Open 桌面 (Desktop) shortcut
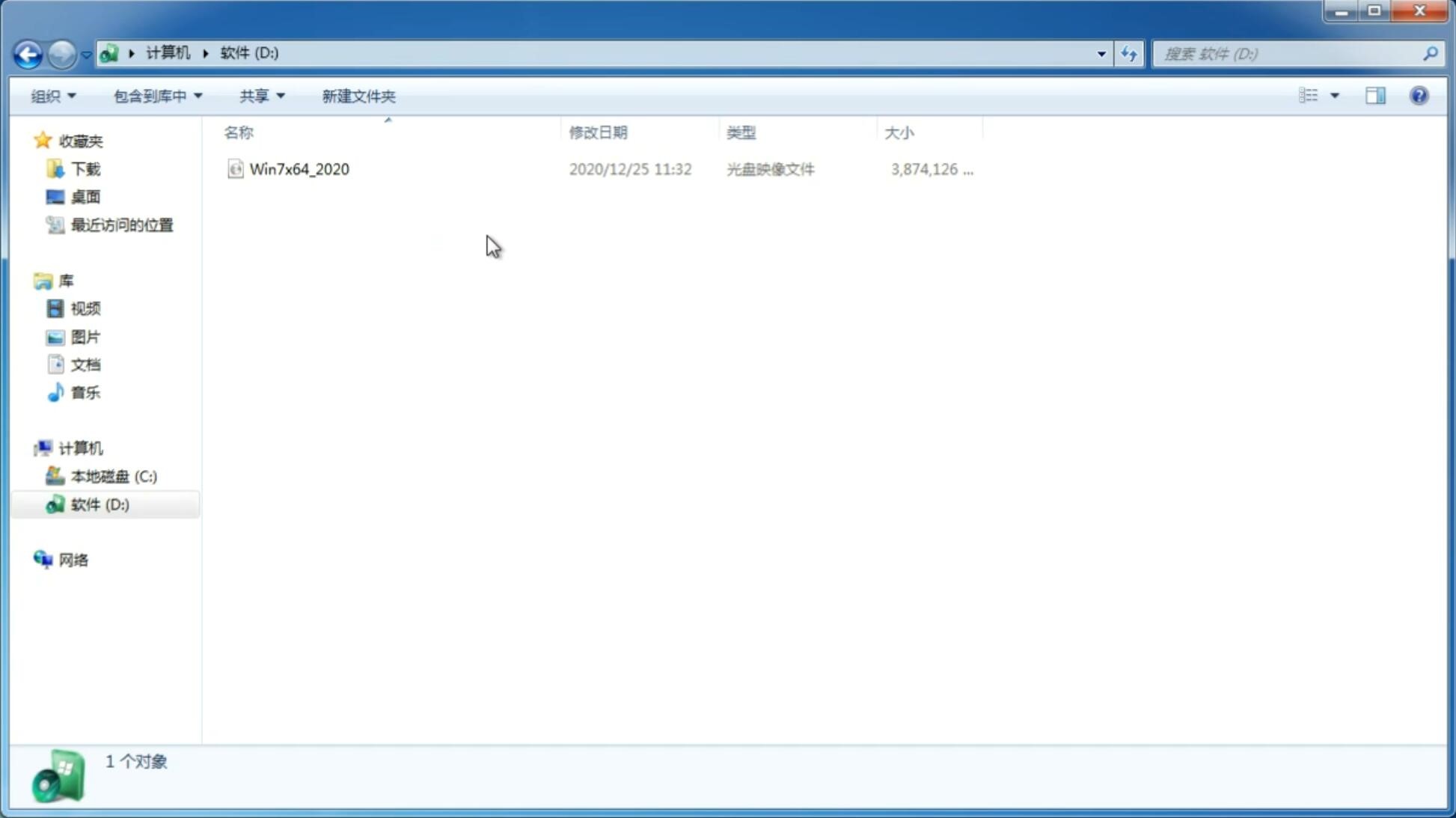The height and width of the screenshot is (818, 1456). pyautogui.click(x=85, y=196)
